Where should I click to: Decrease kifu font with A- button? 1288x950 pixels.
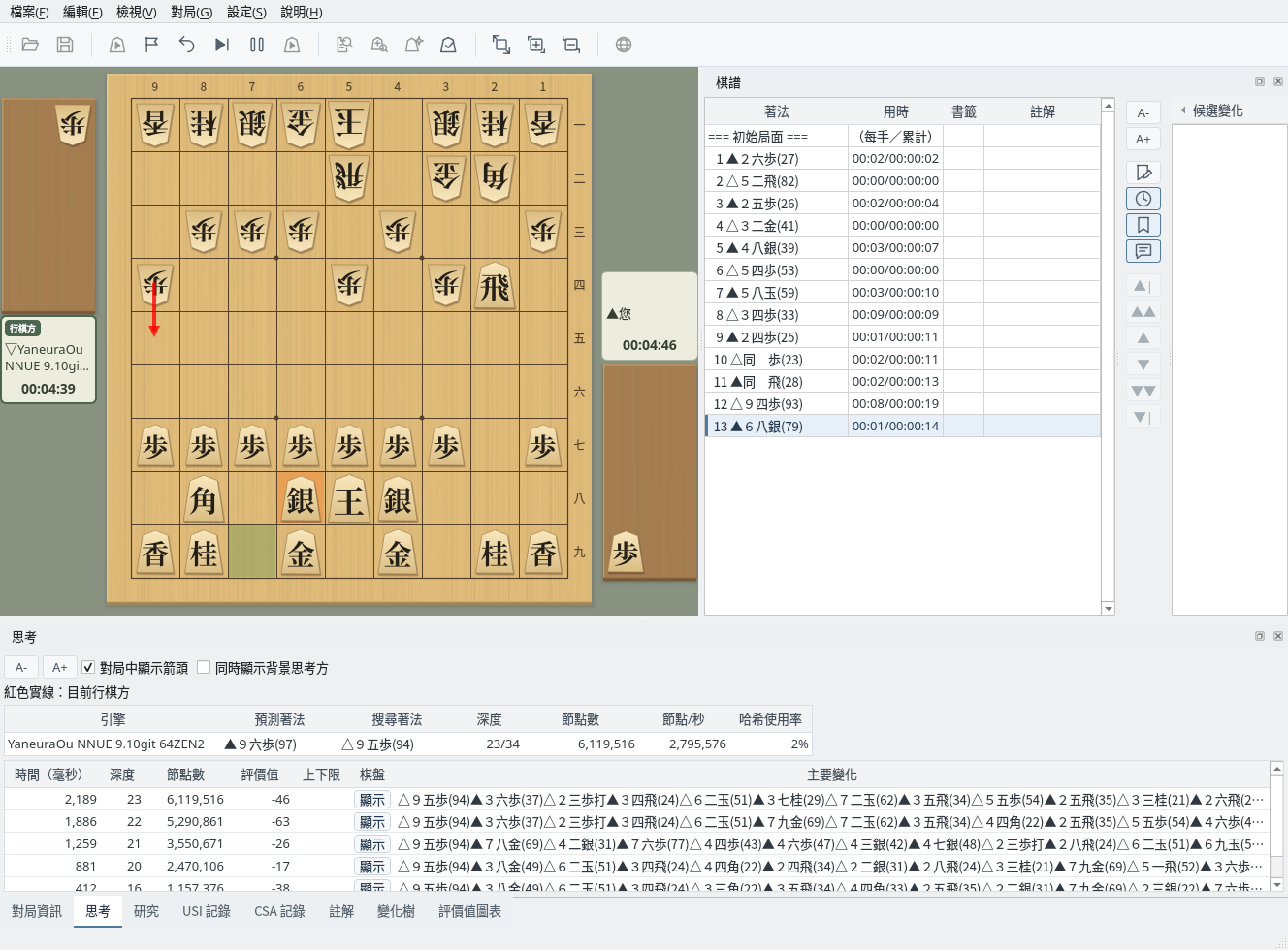(1143, 112)
